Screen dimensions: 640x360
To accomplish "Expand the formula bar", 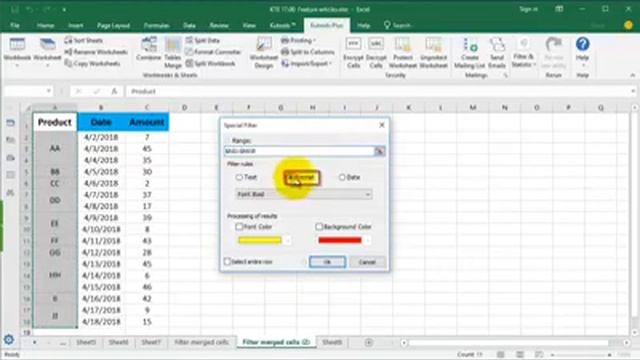I will coord(633,91).
